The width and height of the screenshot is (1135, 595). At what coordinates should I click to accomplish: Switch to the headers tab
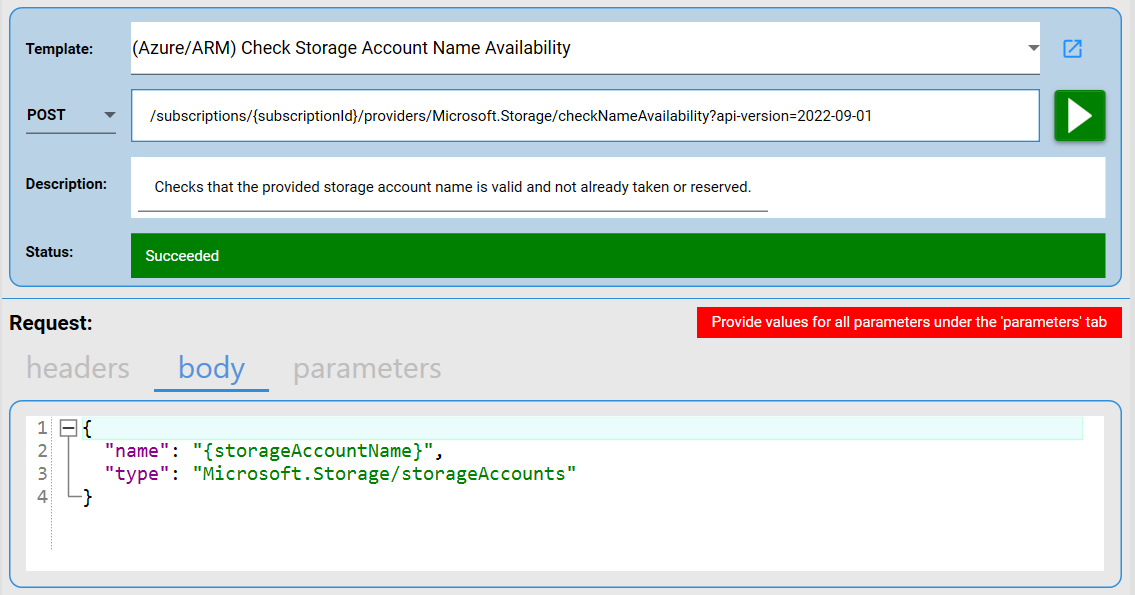[78, 368]
